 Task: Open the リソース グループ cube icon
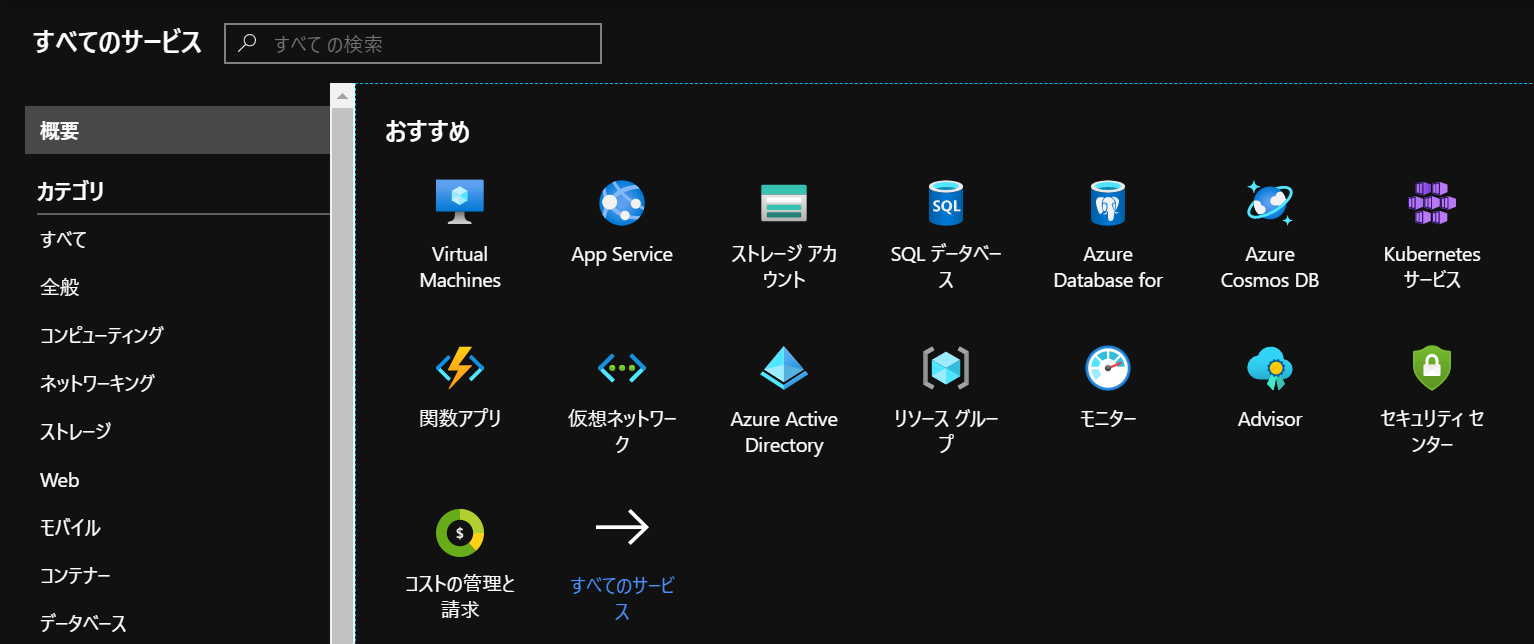[946, 368]
